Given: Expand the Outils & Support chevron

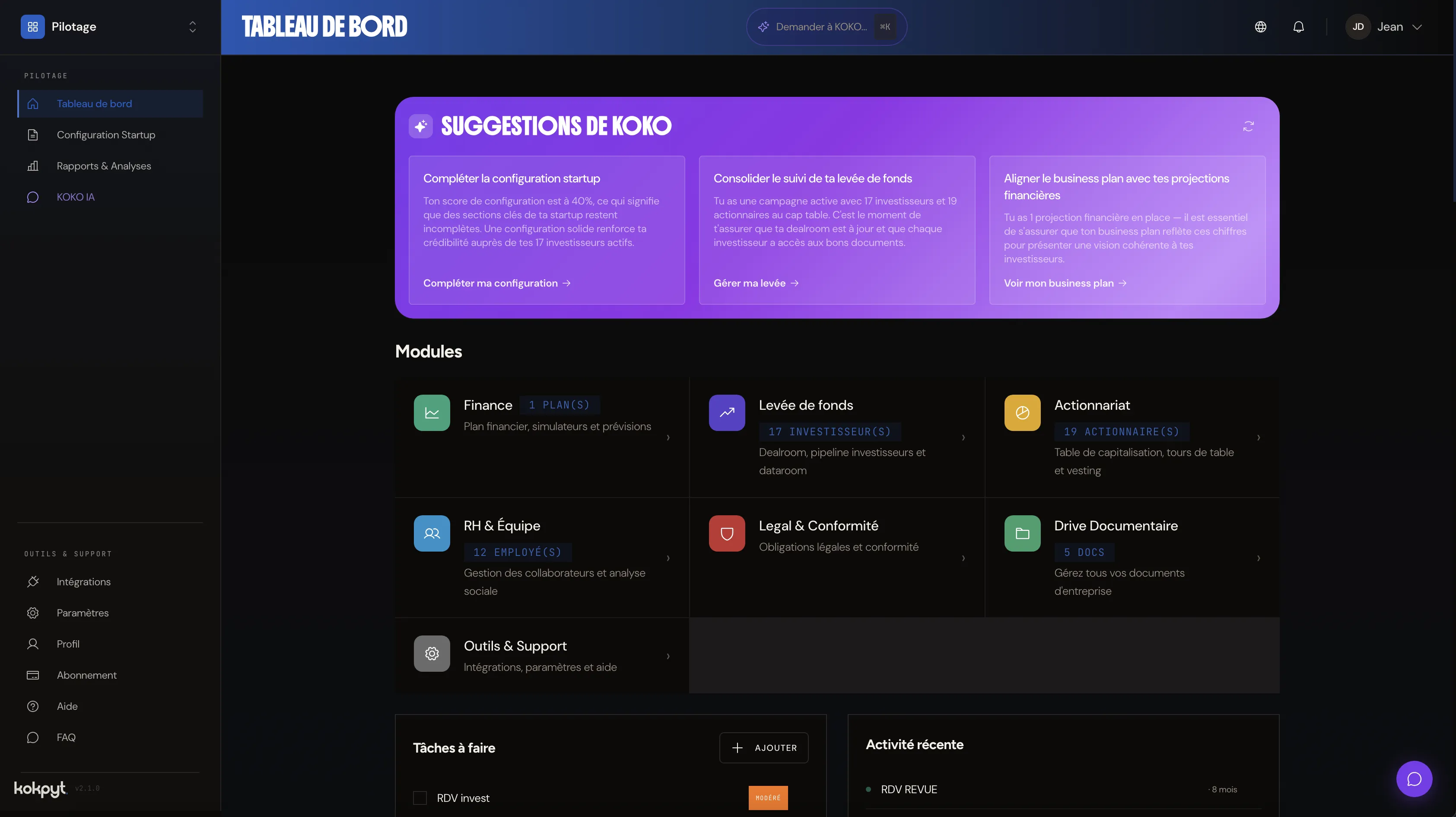Looking at the screenshot, I should (x=668, y=656).
